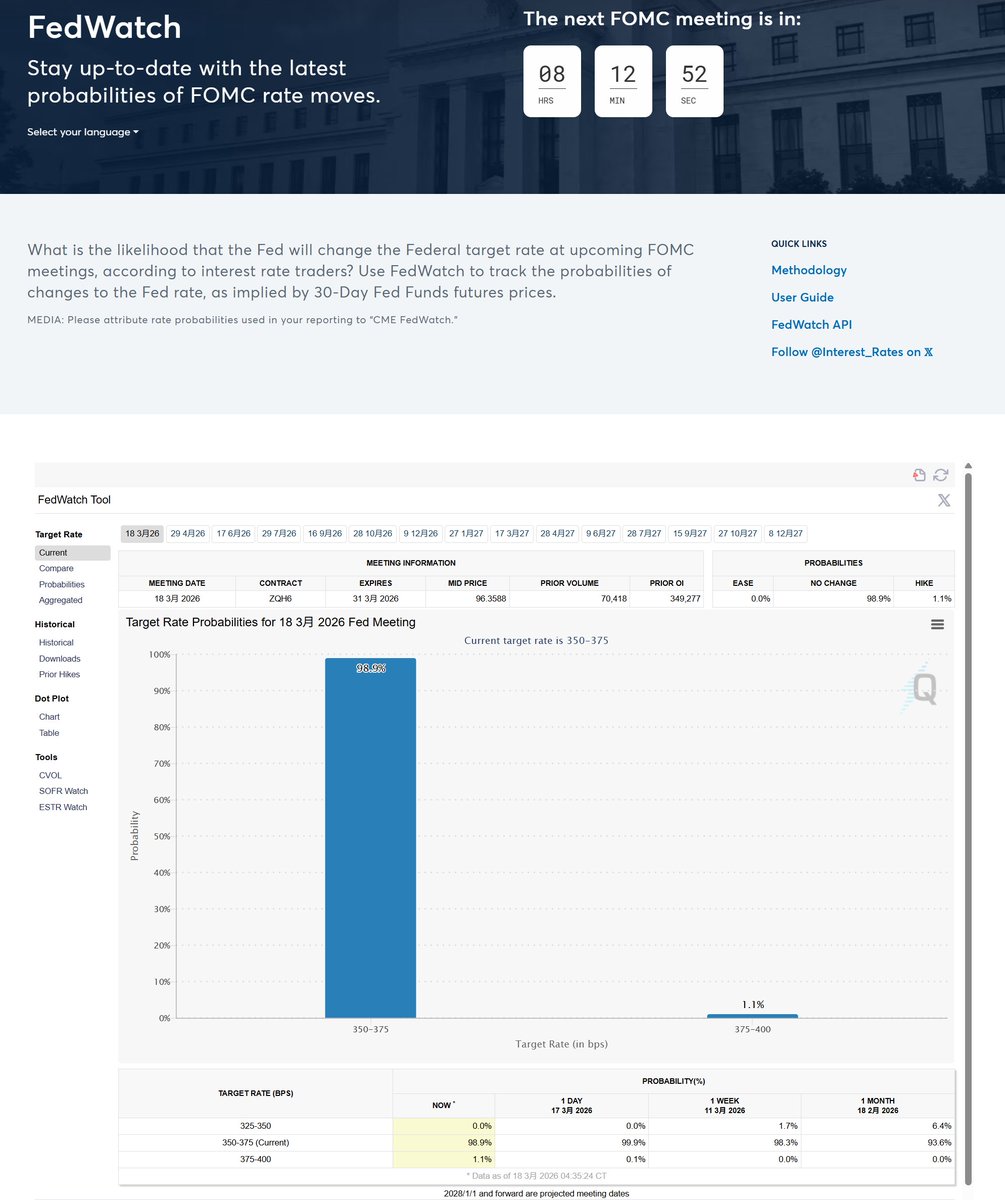Open the Select your language dropdown

[83, 132]
